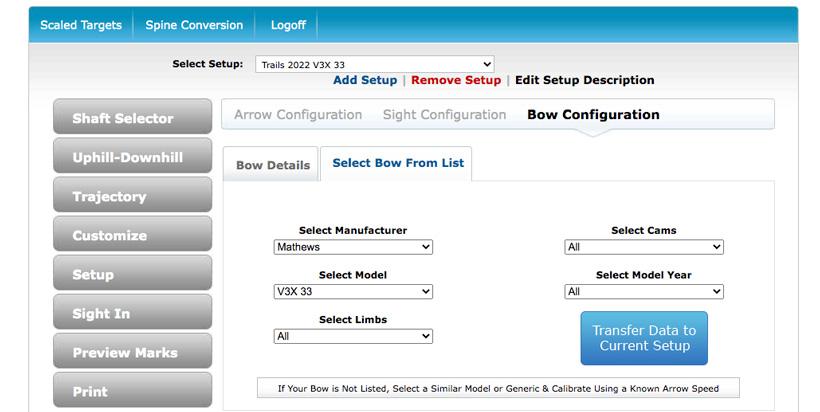Click Edit Setup Description link
Image resolution: width=820 pixels, height=412 pixels.
(584, 80)
